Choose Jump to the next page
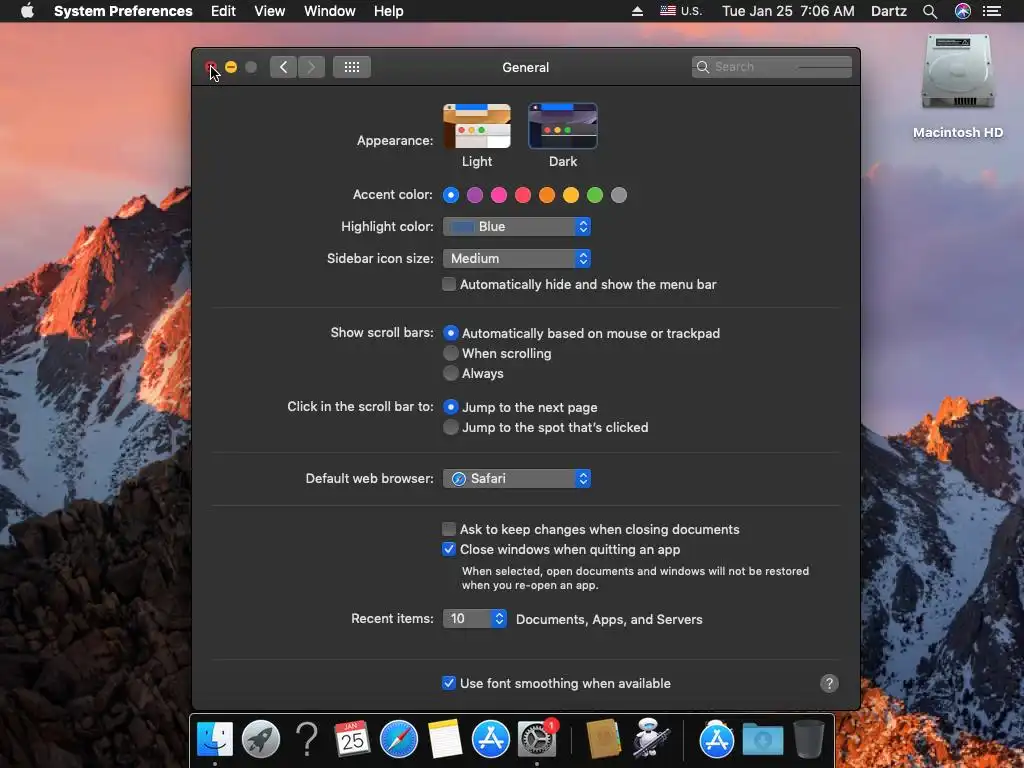This screenshot has height=768, width=1024. [451, 407]
